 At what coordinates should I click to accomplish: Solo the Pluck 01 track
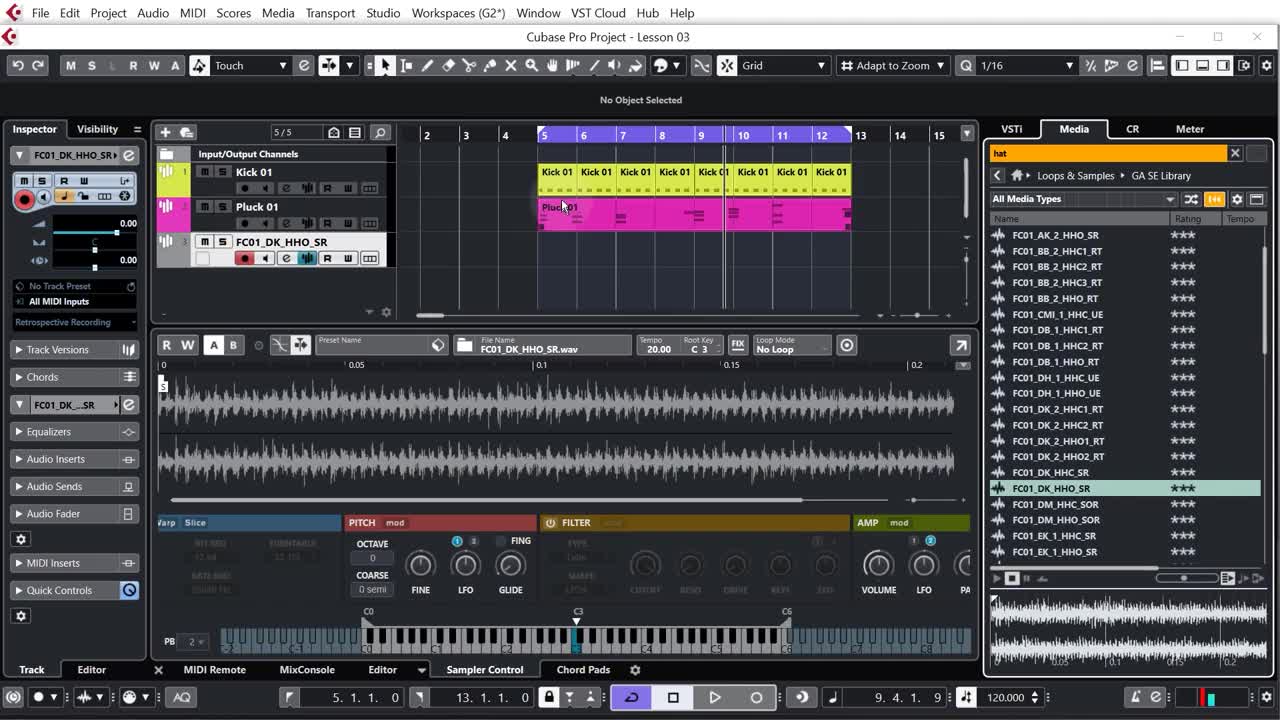pos(222,207)
